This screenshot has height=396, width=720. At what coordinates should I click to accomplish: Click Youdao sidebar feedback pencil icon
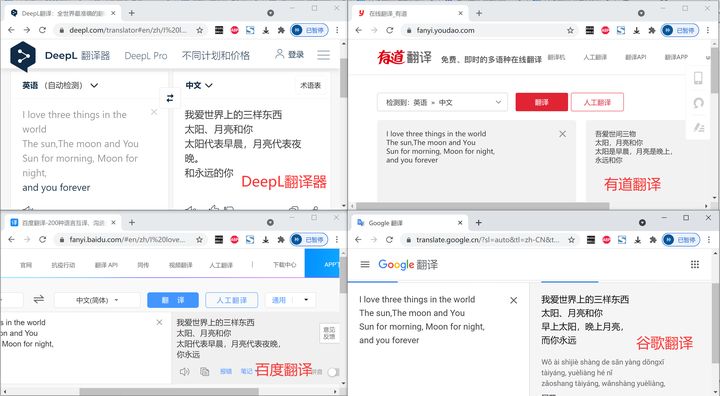698,127
